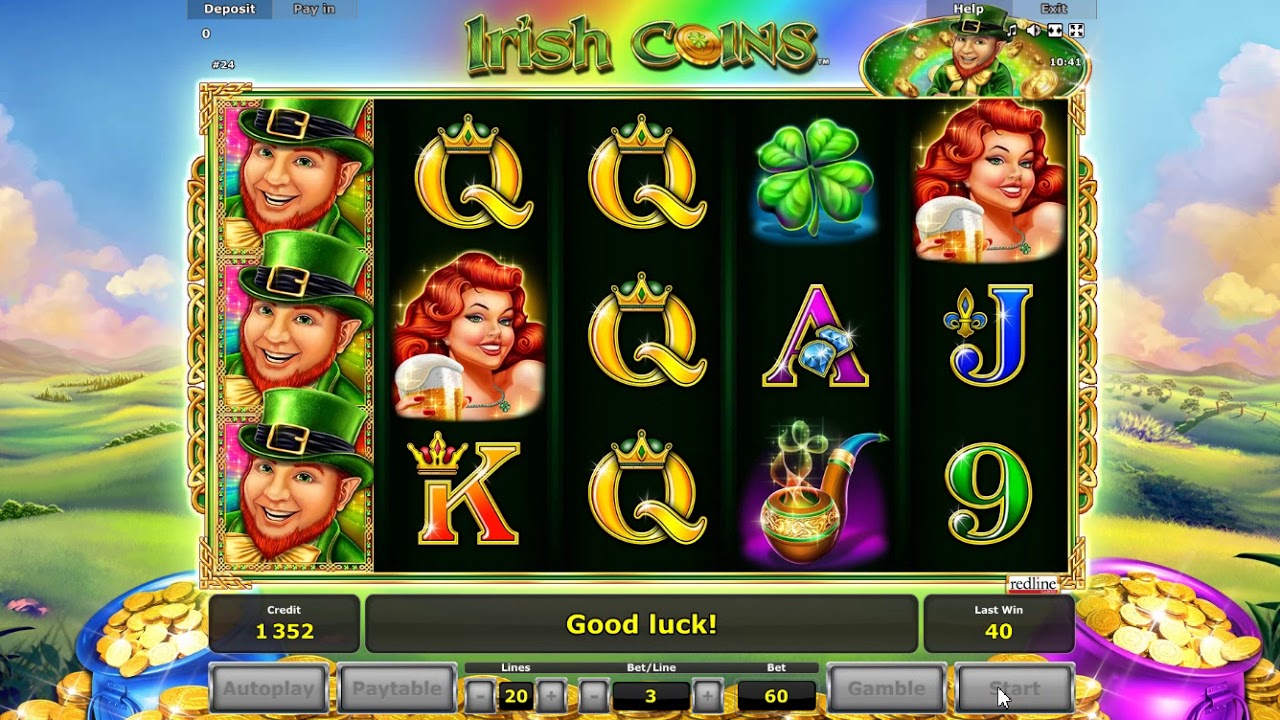This screenshot has width=1280, height=720.
Task: Click the Gamble button
Action: [887, 688]
